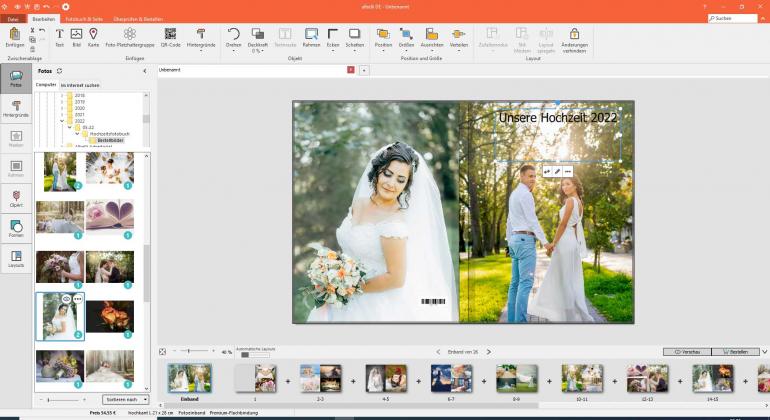Viewport: 770px width, 420px height.
Task: Open the Ecken corners options
Action: click(x=332, y=39)
